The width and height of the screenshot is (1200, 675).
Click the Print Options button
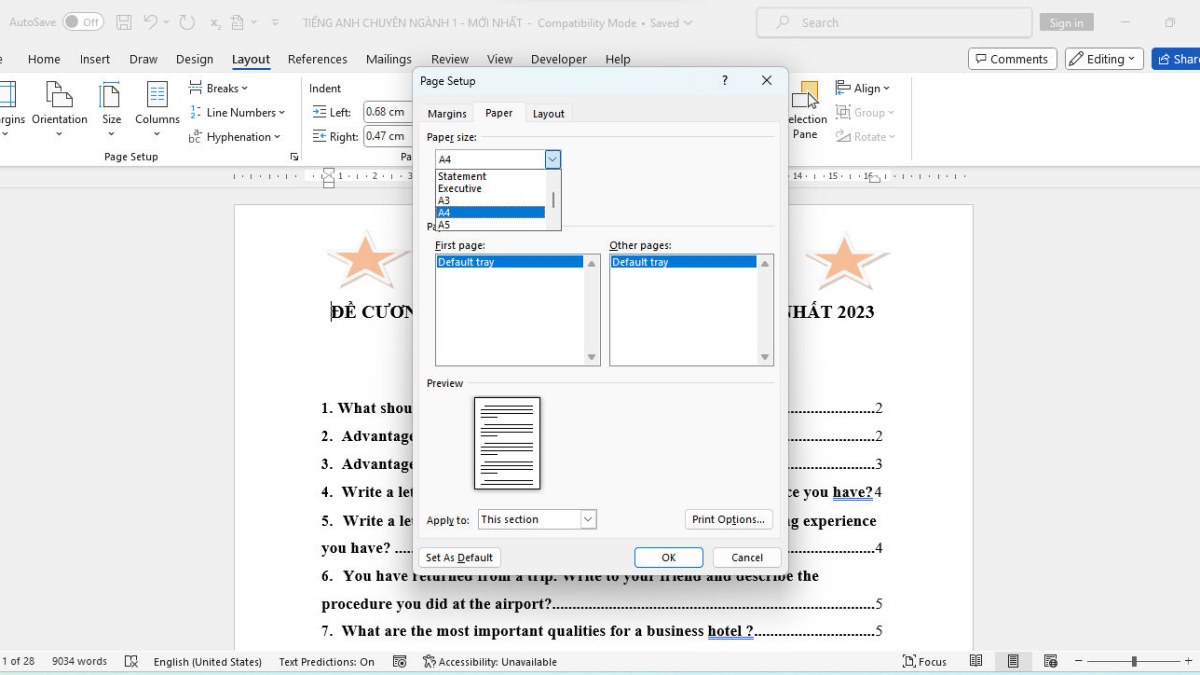coord(728,519)
